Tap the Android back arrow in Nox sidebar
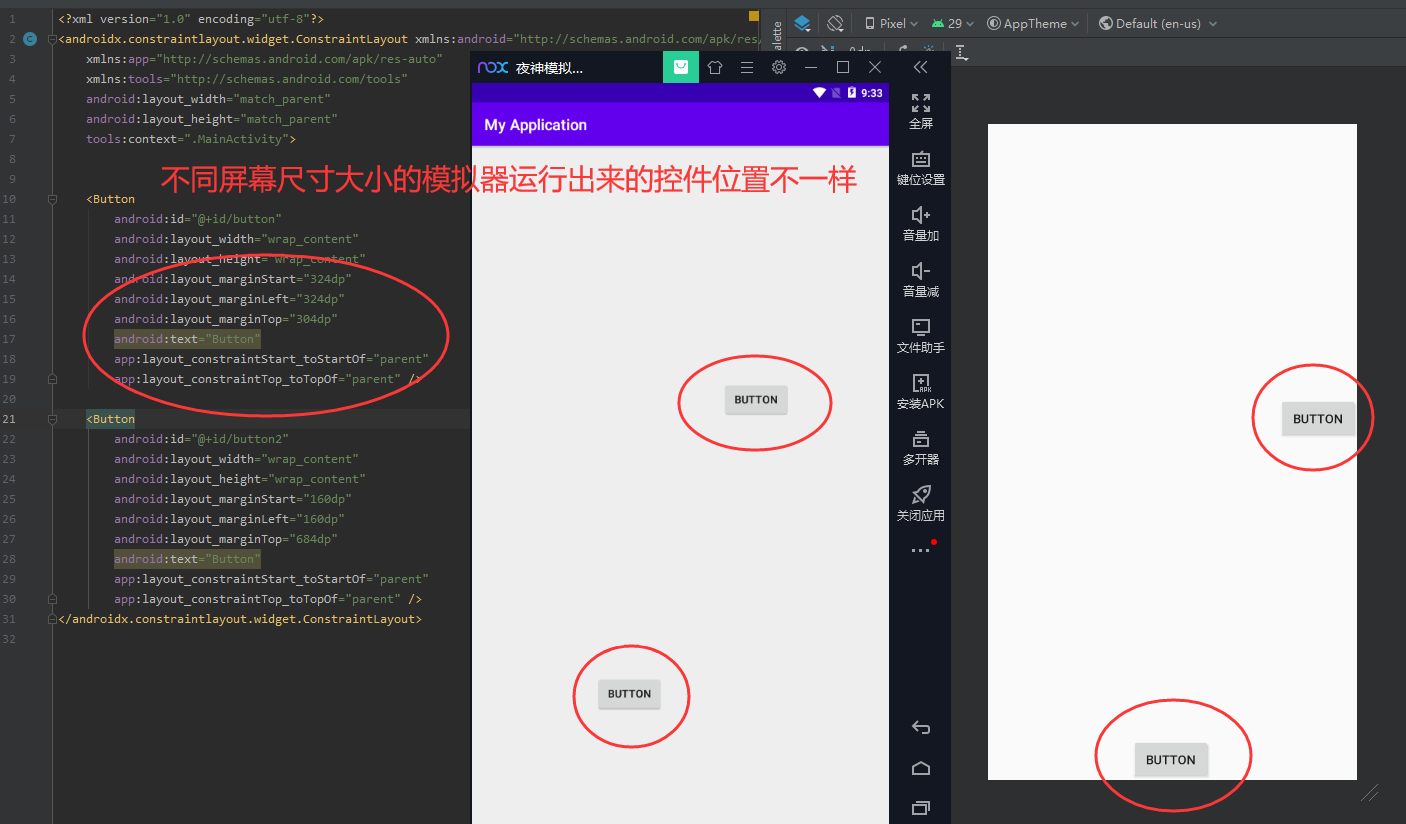This screenshot has height=824, width=1406. pos(921,727)
